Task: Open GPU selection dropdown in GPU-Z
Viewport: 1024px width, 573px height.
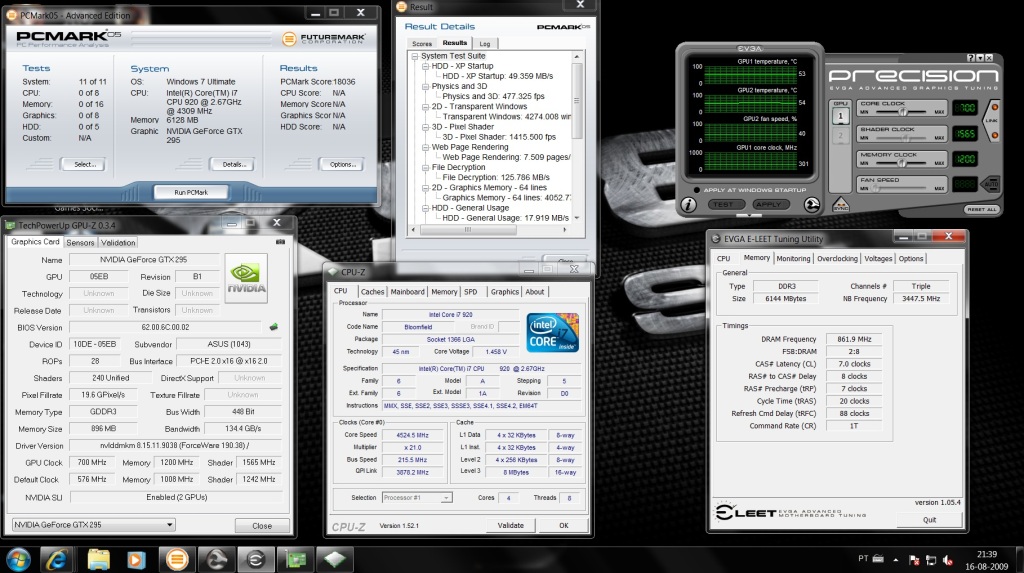Action: tap(93, 525)
